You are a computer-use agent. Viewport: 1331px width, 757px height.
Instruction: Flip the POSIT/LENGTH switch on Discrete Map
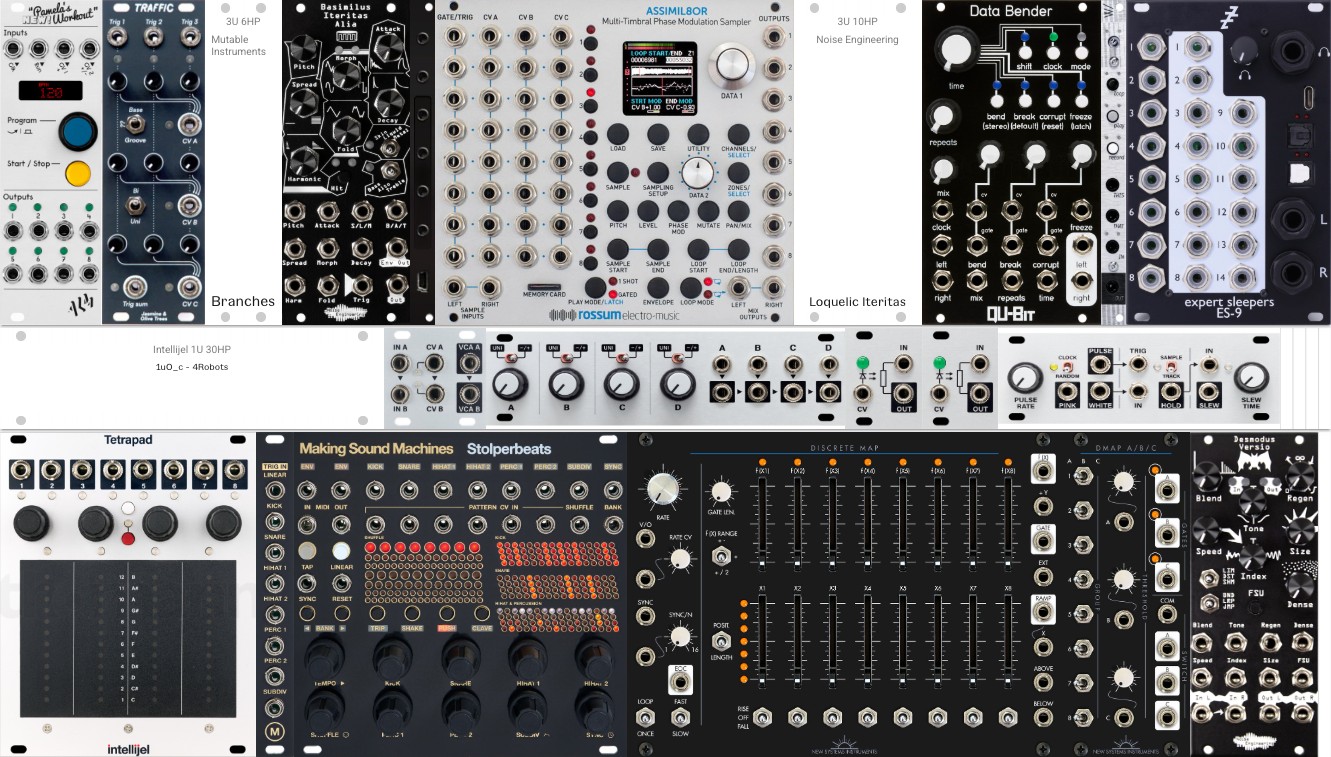click(721, 642)
